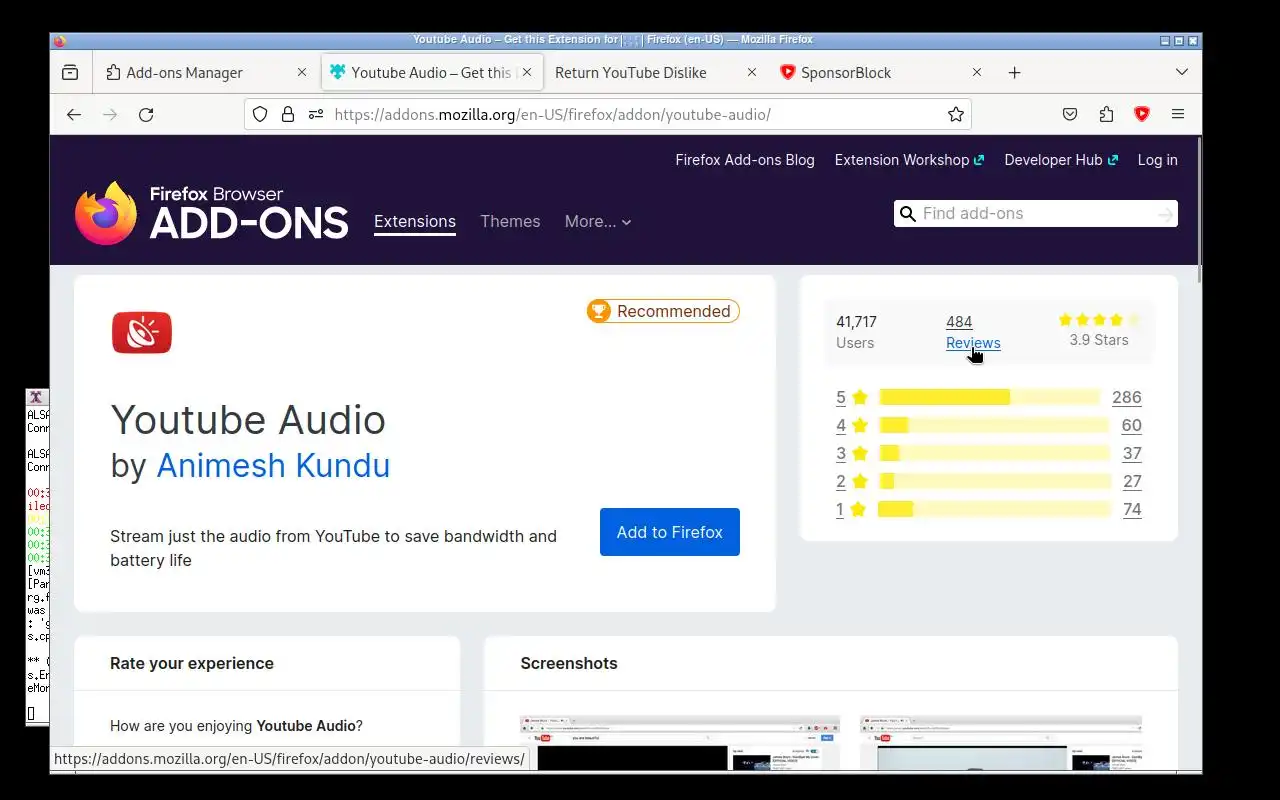Viewport: 1280px width, 800px height.
Task: Click the tracking protection shield in address bar
Action: pyautogui.click(x=260, y=114)
